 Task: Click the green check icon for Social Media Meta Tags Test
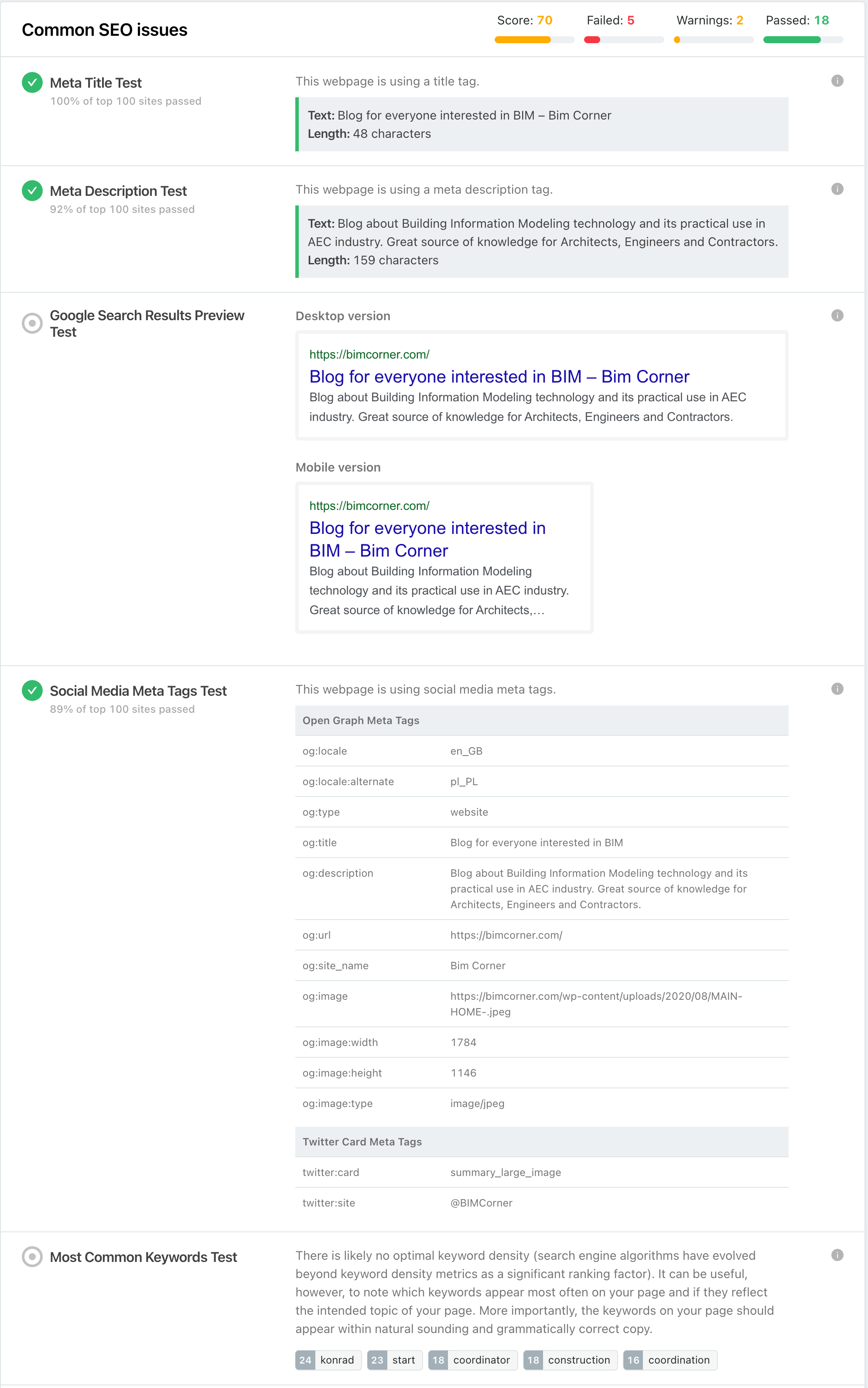32,691
